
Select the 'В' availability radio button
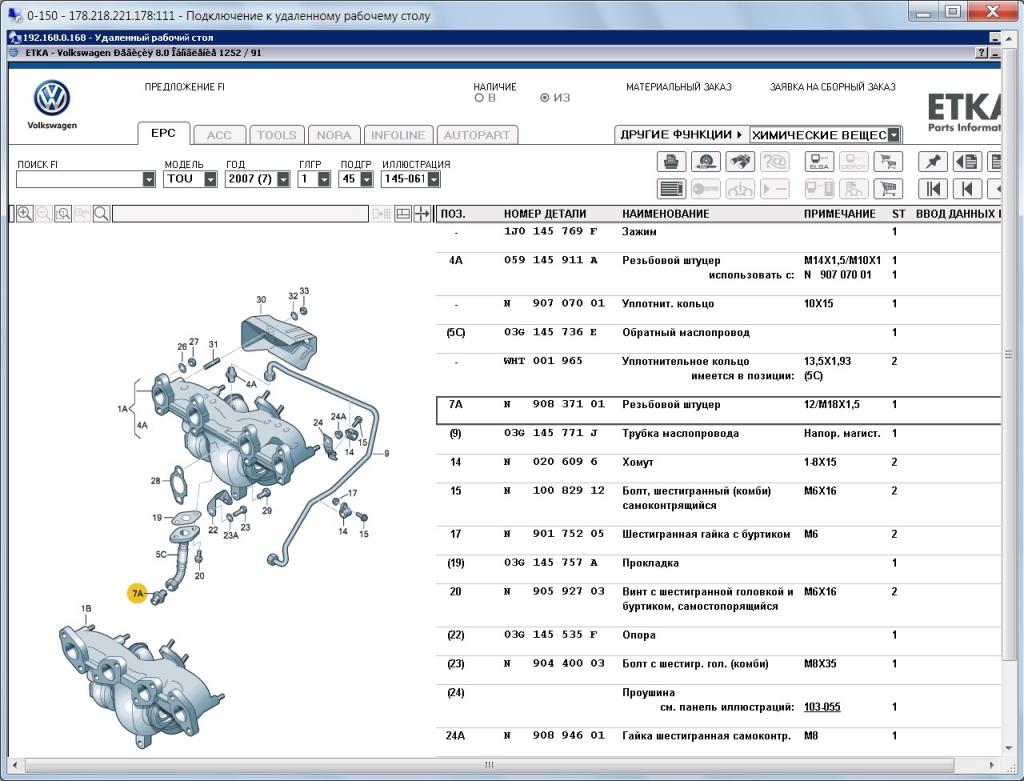(x=479, y=98)
